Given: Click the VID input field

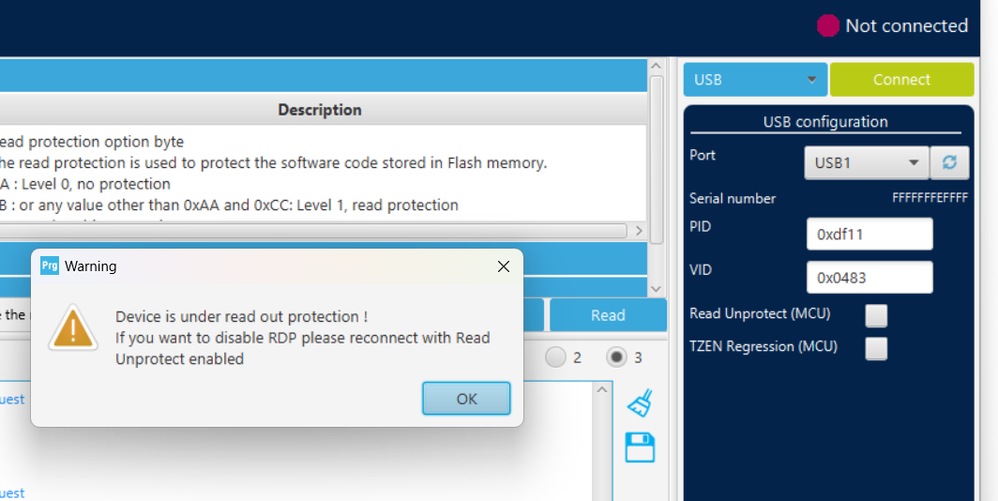Looking at the screenshot, I should click(869, 277).
